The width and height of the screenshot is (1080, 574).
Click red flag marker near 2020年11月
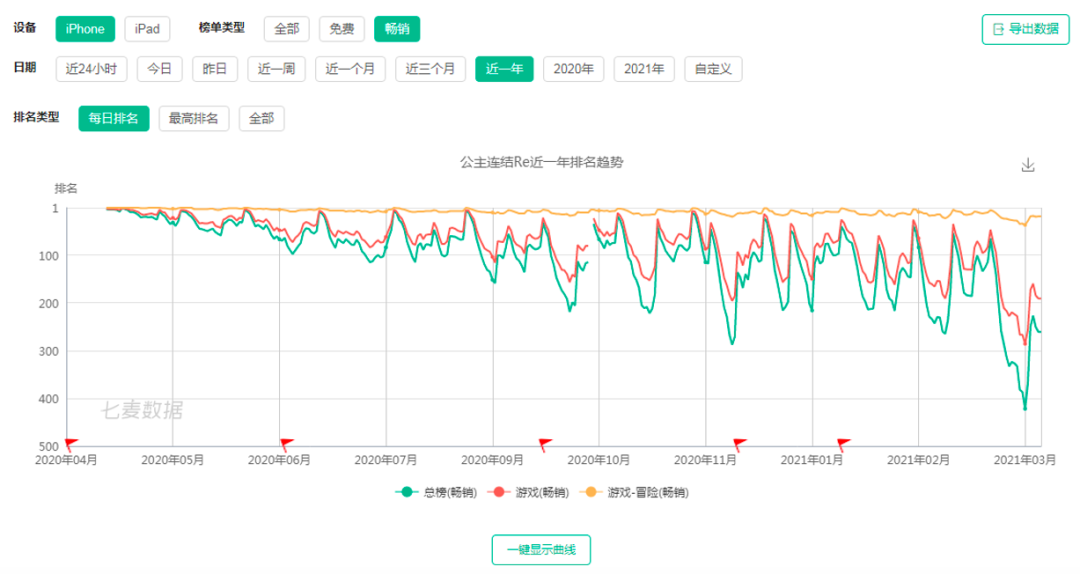(739, 444)
